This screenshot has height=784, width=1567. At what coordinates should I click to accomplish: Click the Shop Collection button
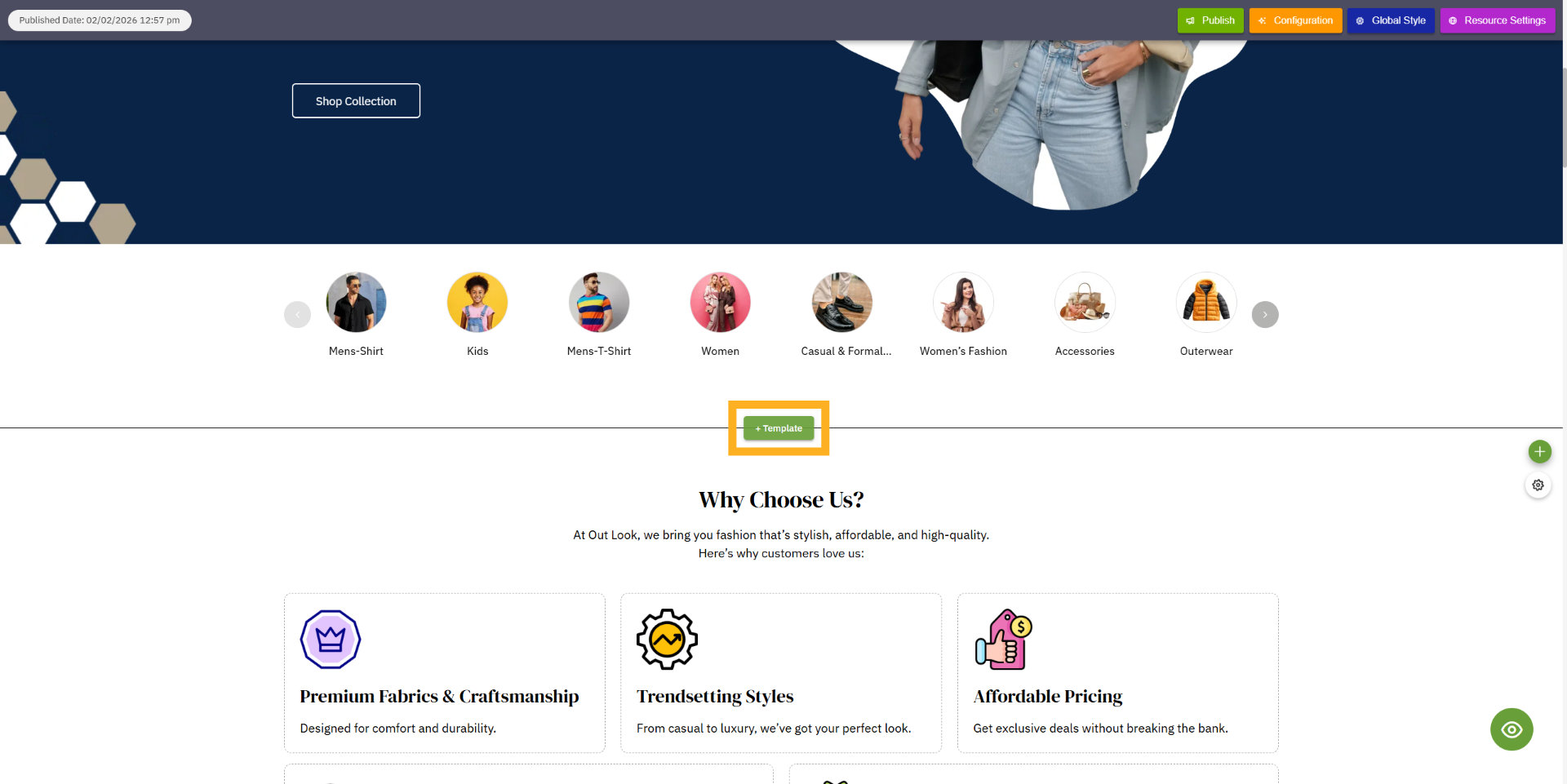click(x=356, y=101)
